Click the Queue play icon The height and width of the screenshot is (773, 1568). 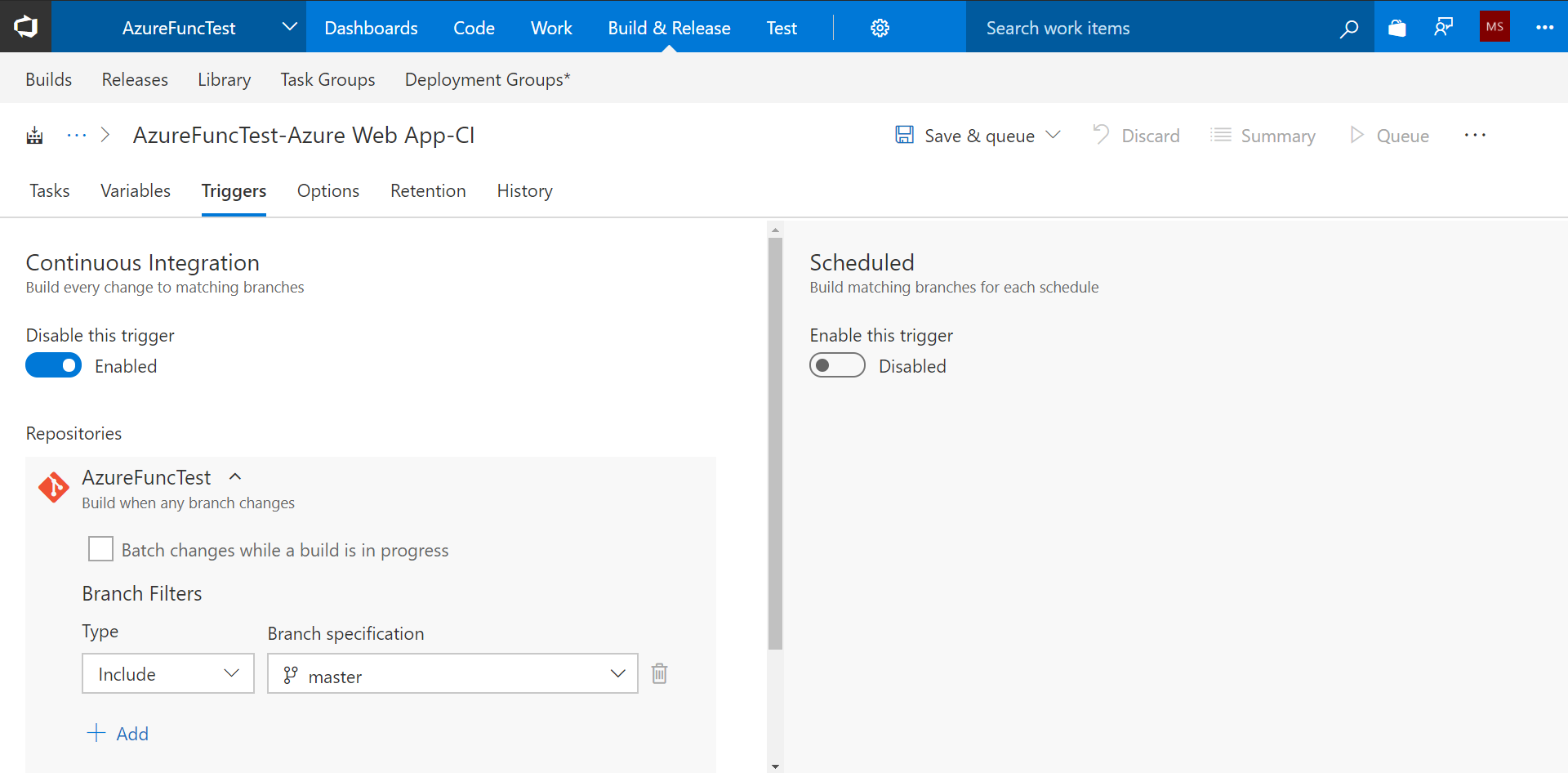tap(1356, 135)
